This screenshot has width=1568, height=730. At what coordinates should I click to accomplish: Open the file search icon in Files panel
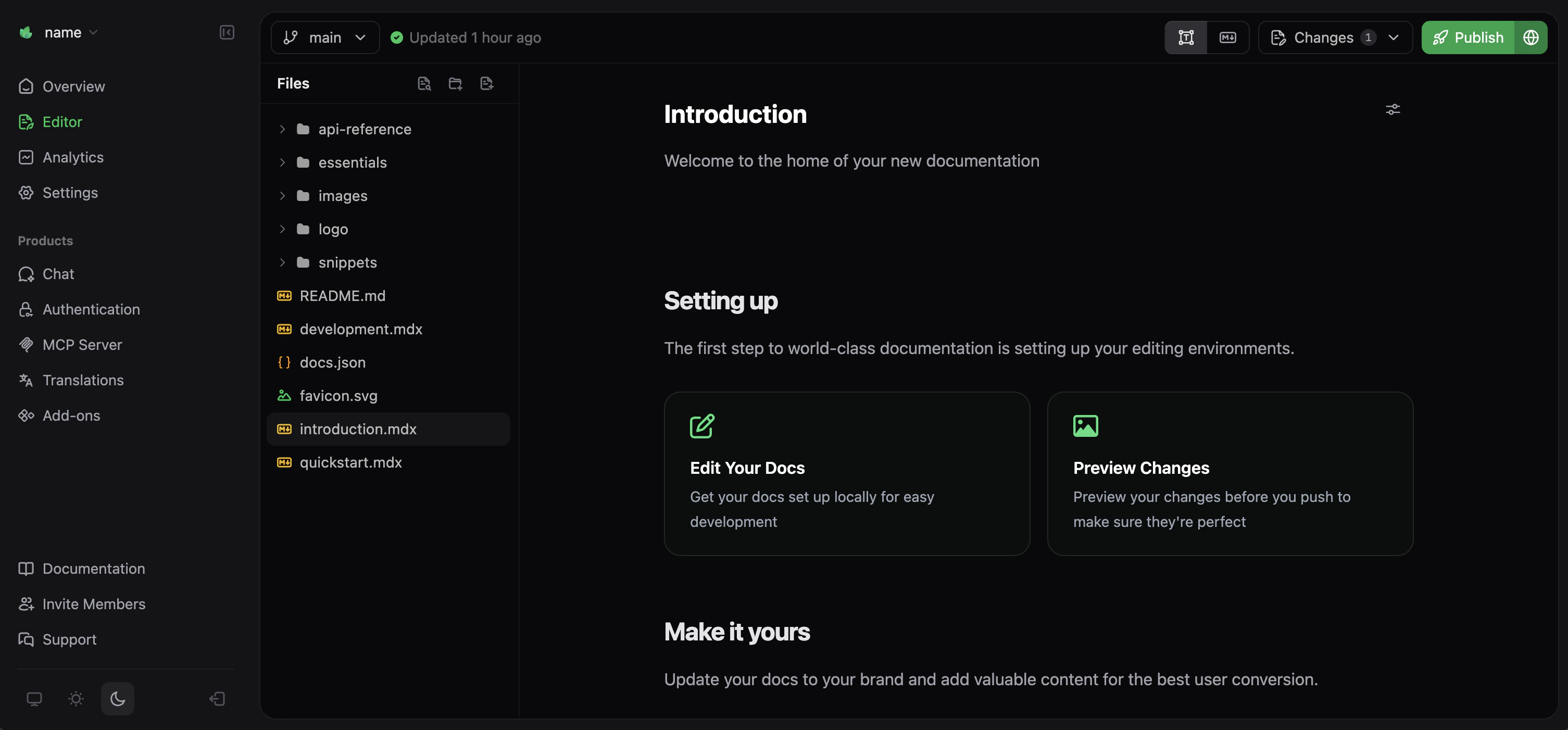[424, 83]
